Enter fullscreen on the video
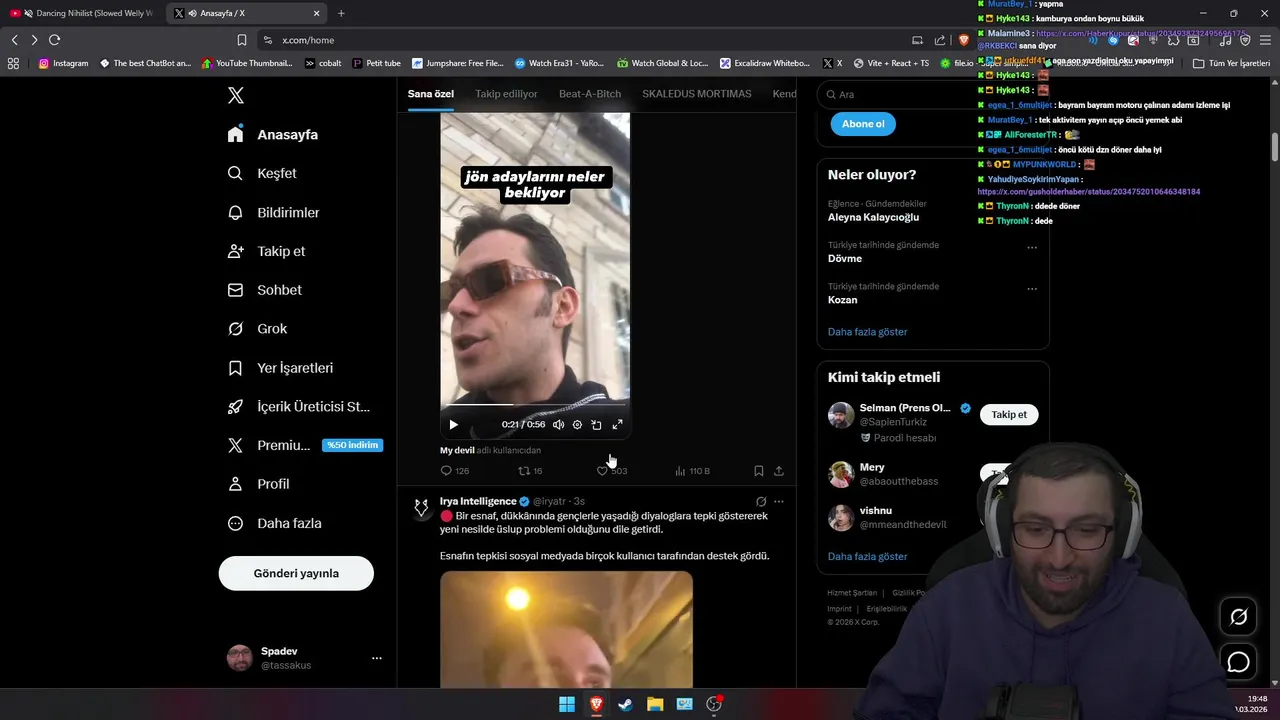Screen dimensions: 1280x720 617,425
